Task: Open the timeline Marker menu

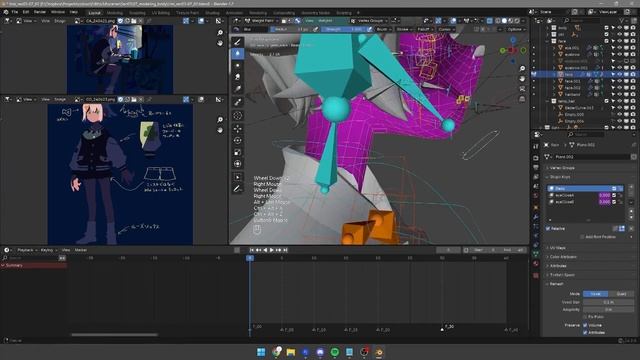Action: 80,250
